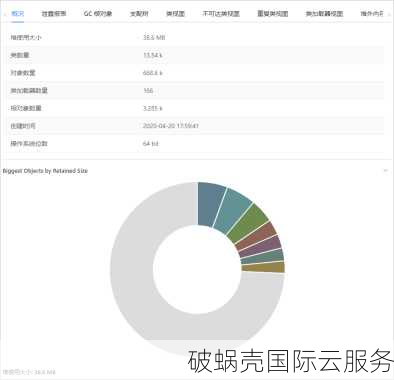Click the 类数量 row label
Viewport: 394px width, 380px height.
tap(20, 55)
